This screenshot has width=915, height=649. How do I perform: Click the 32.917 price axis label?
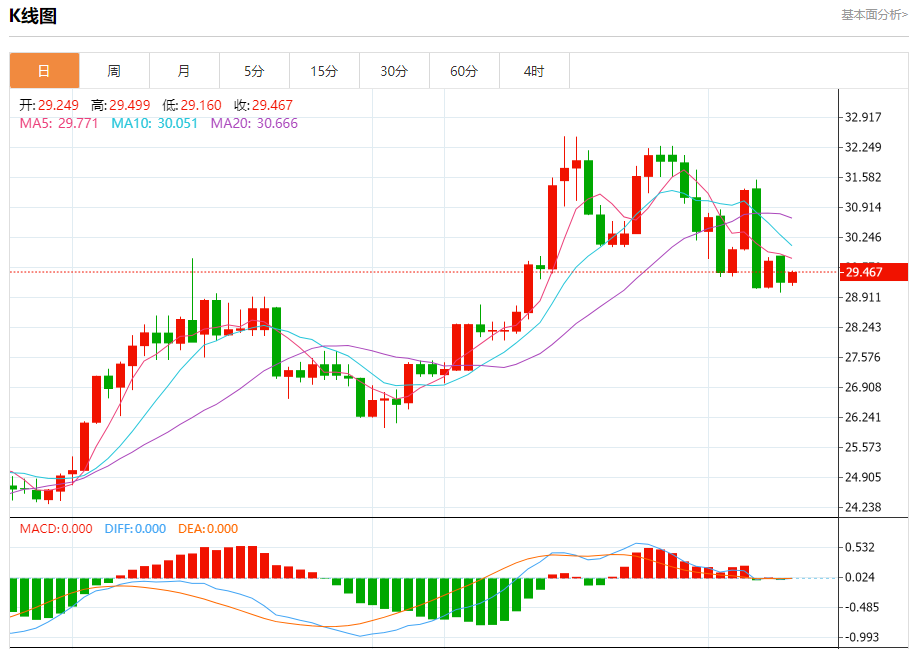coord(863,117)
